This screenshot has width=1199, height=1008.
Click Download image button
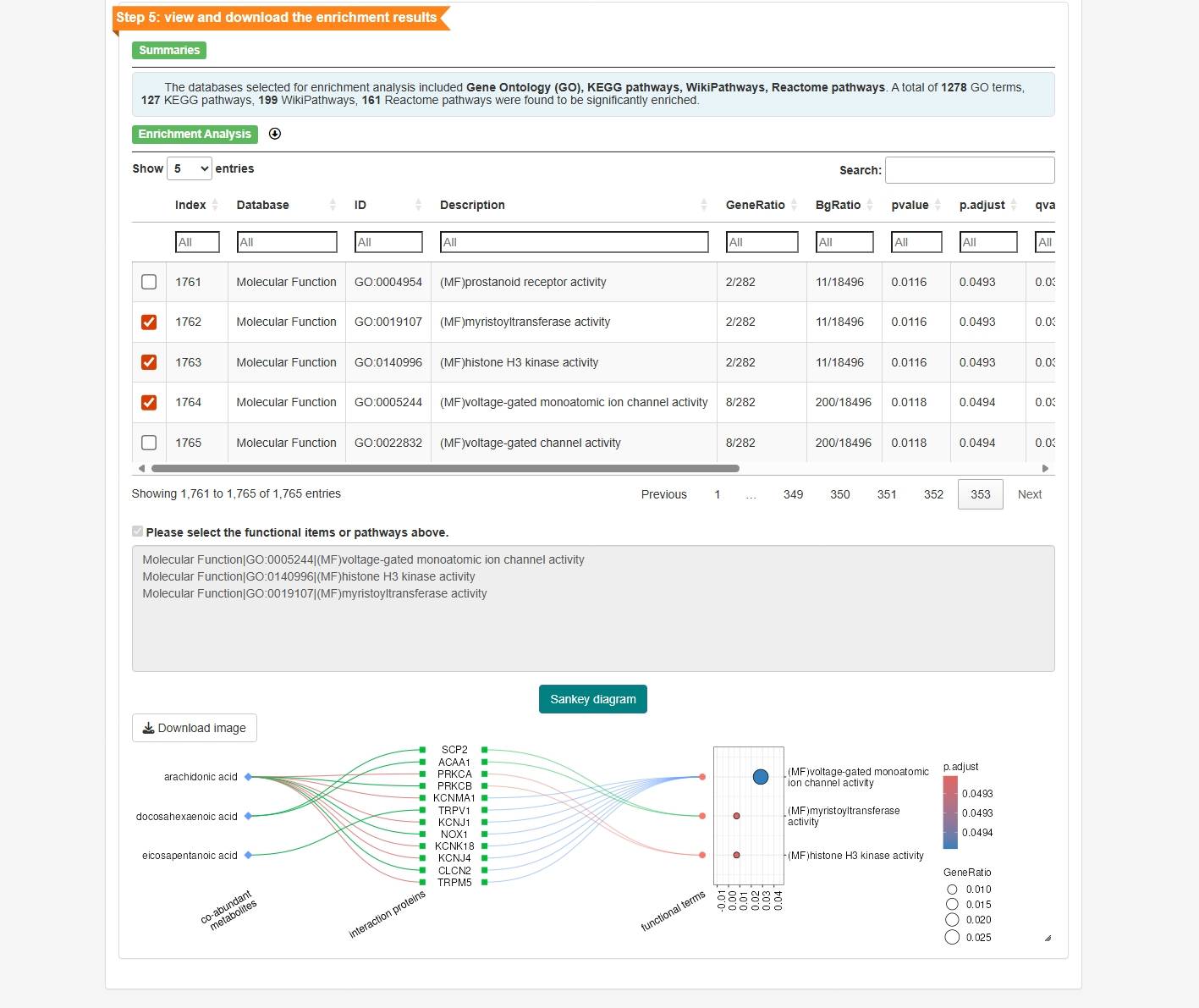[x=195, y=728]
